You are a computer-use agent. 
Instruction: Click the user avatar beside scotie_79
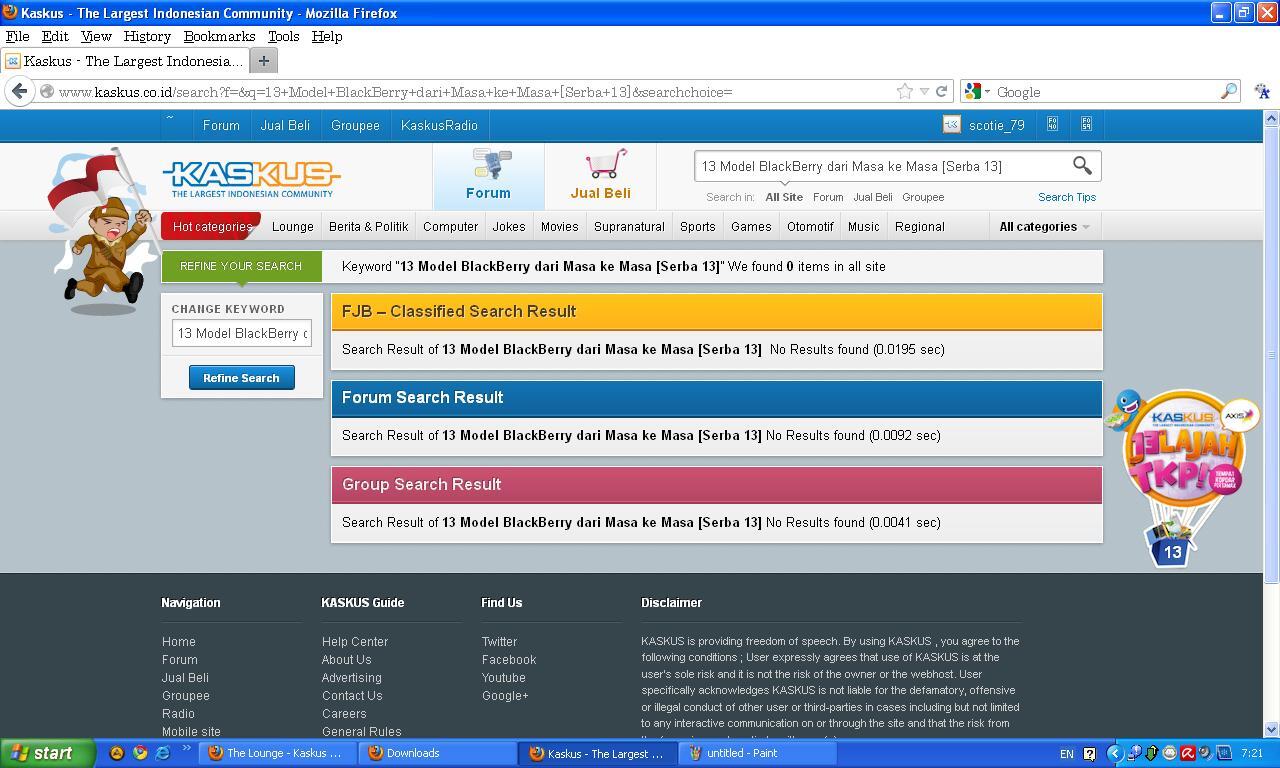coord(951,125)
